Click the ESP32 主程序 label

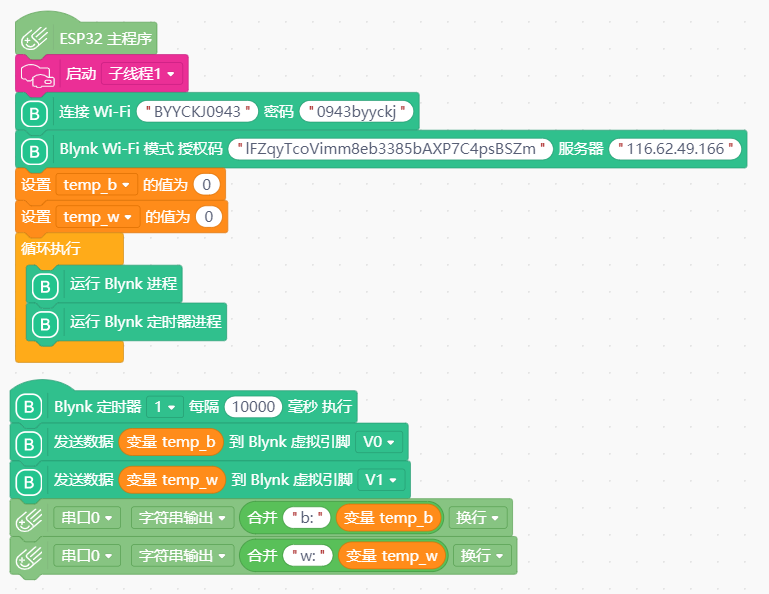pyautogui.click(x=105, y=38)
